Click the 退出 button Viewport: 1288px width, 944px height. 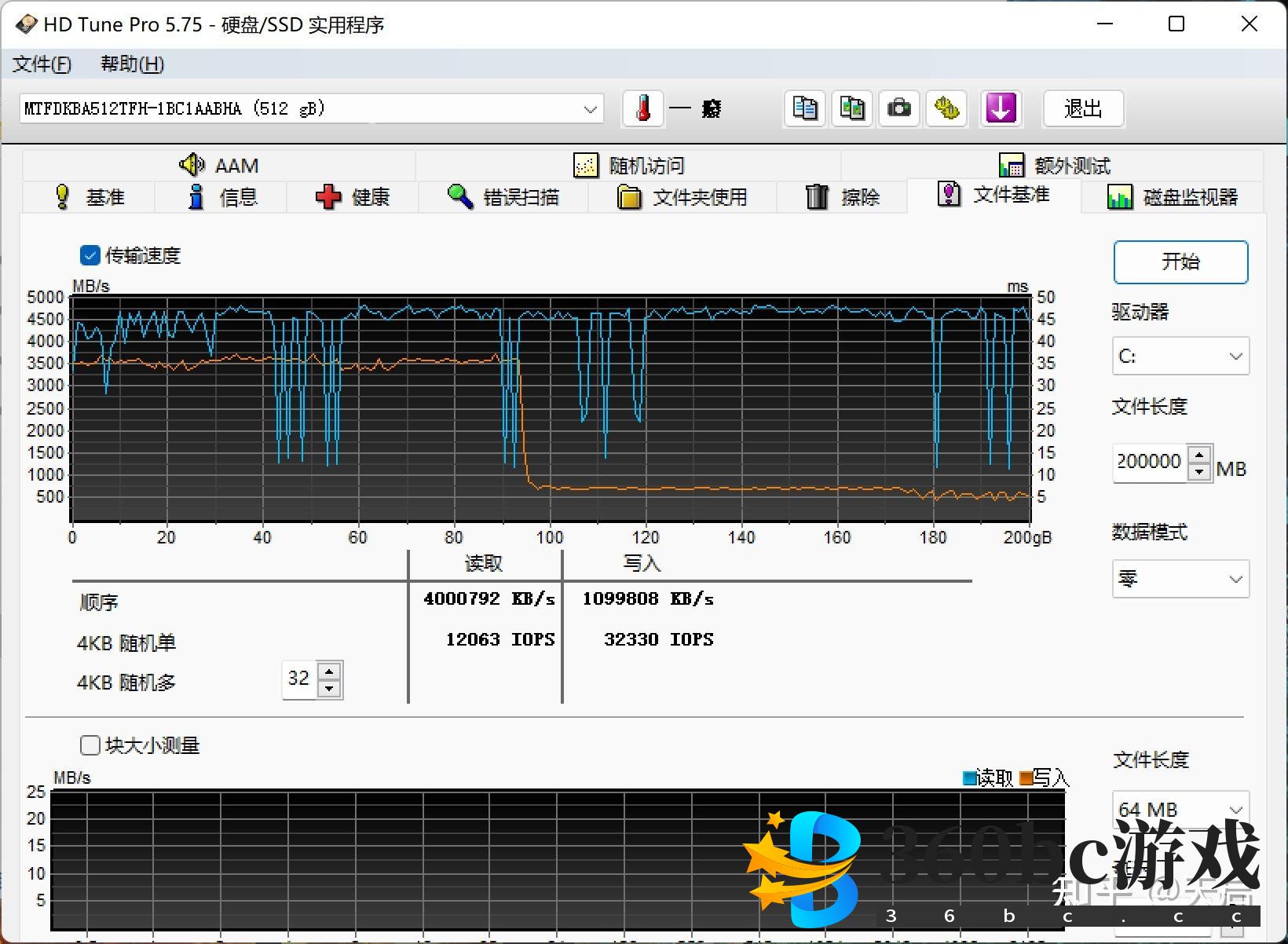pos(1083,108)
